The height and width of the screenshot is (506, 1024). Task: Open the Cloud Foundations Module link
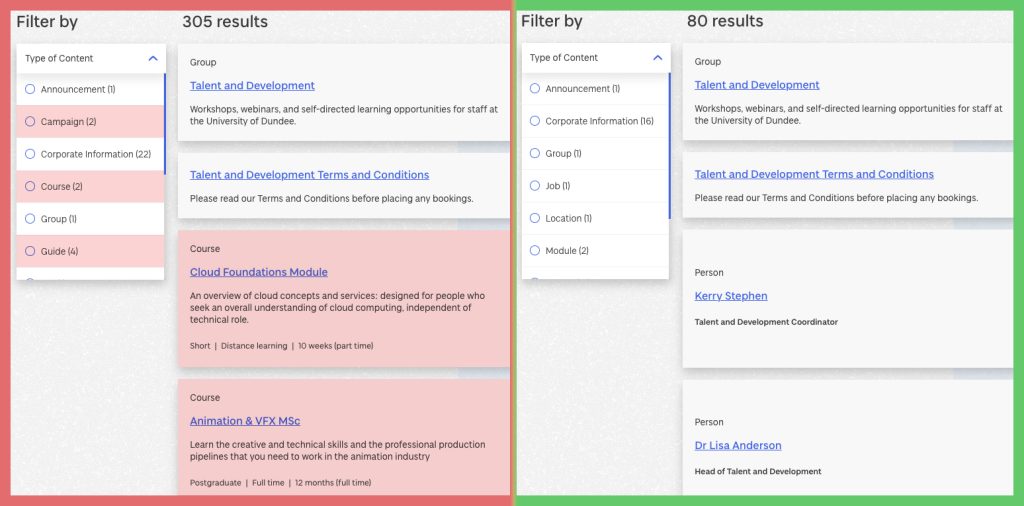[x=258, y=272]
